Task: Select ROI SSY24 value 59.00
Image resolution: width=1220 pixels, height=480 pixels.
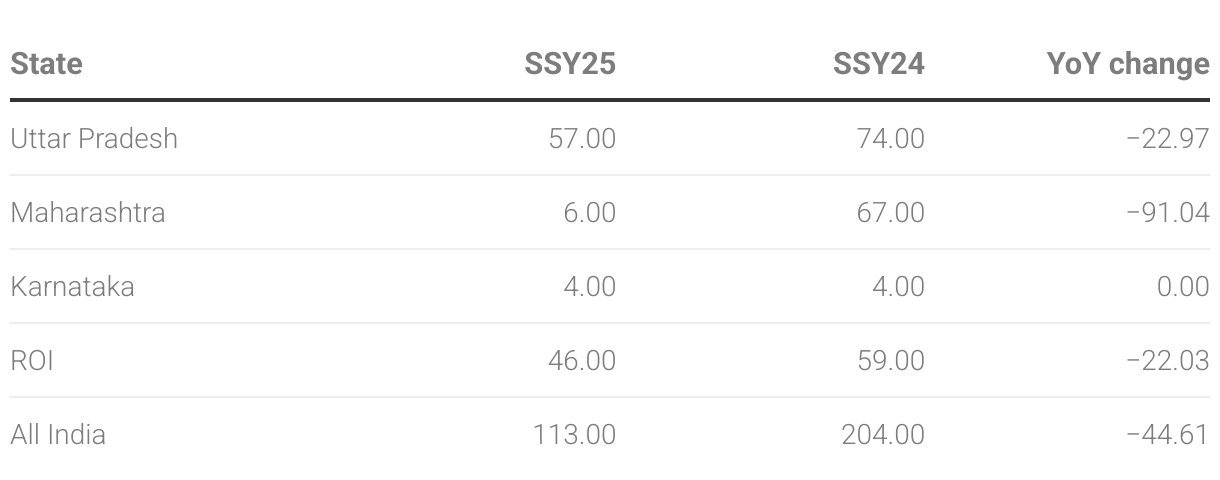Action: [891, 360]
